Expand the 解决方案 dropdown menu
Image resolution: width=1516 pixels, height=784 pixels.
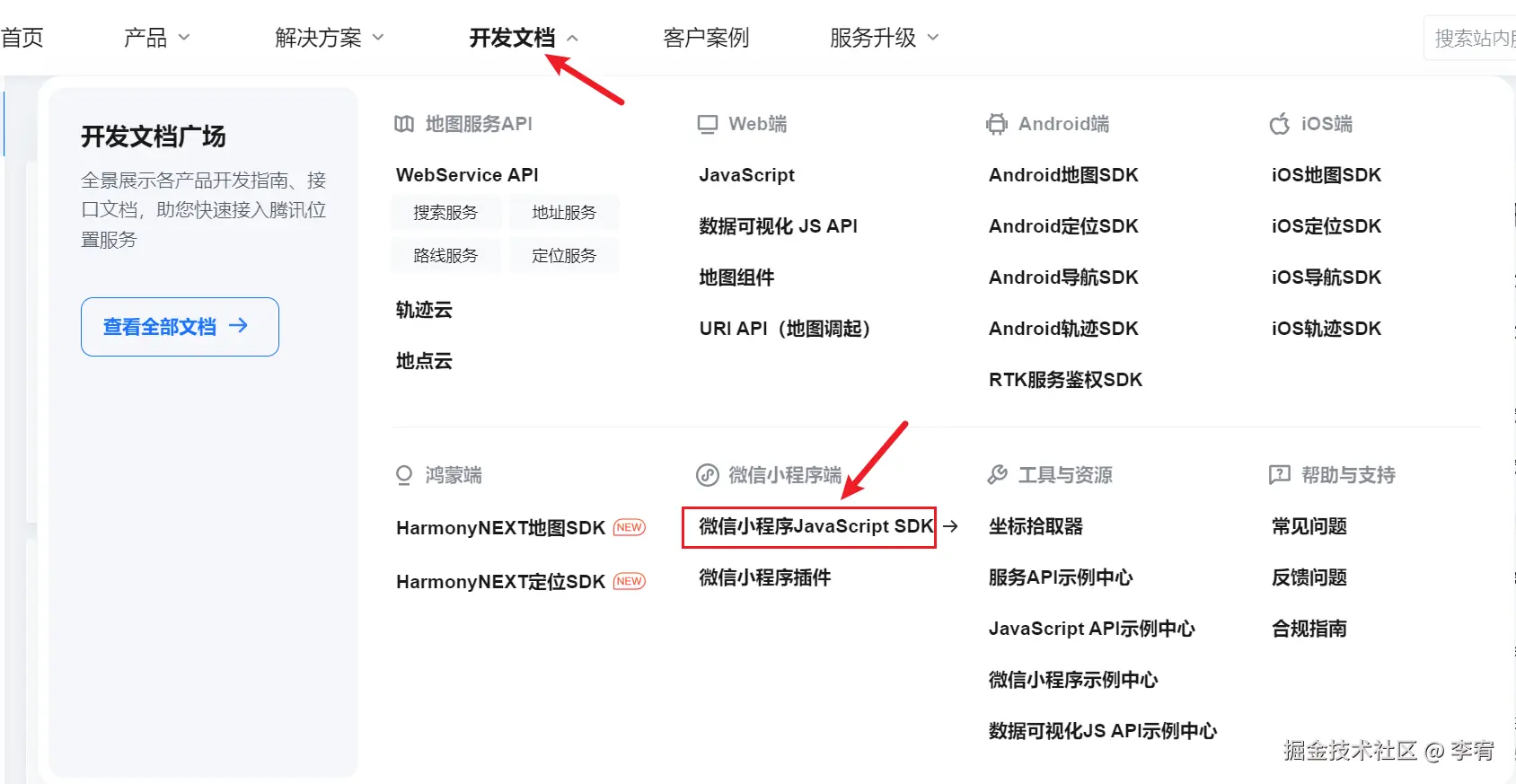click(378, 38)
